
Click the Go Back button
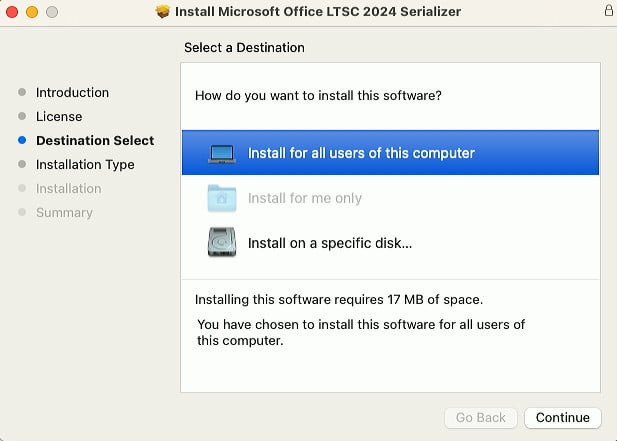tap(480, 417)
